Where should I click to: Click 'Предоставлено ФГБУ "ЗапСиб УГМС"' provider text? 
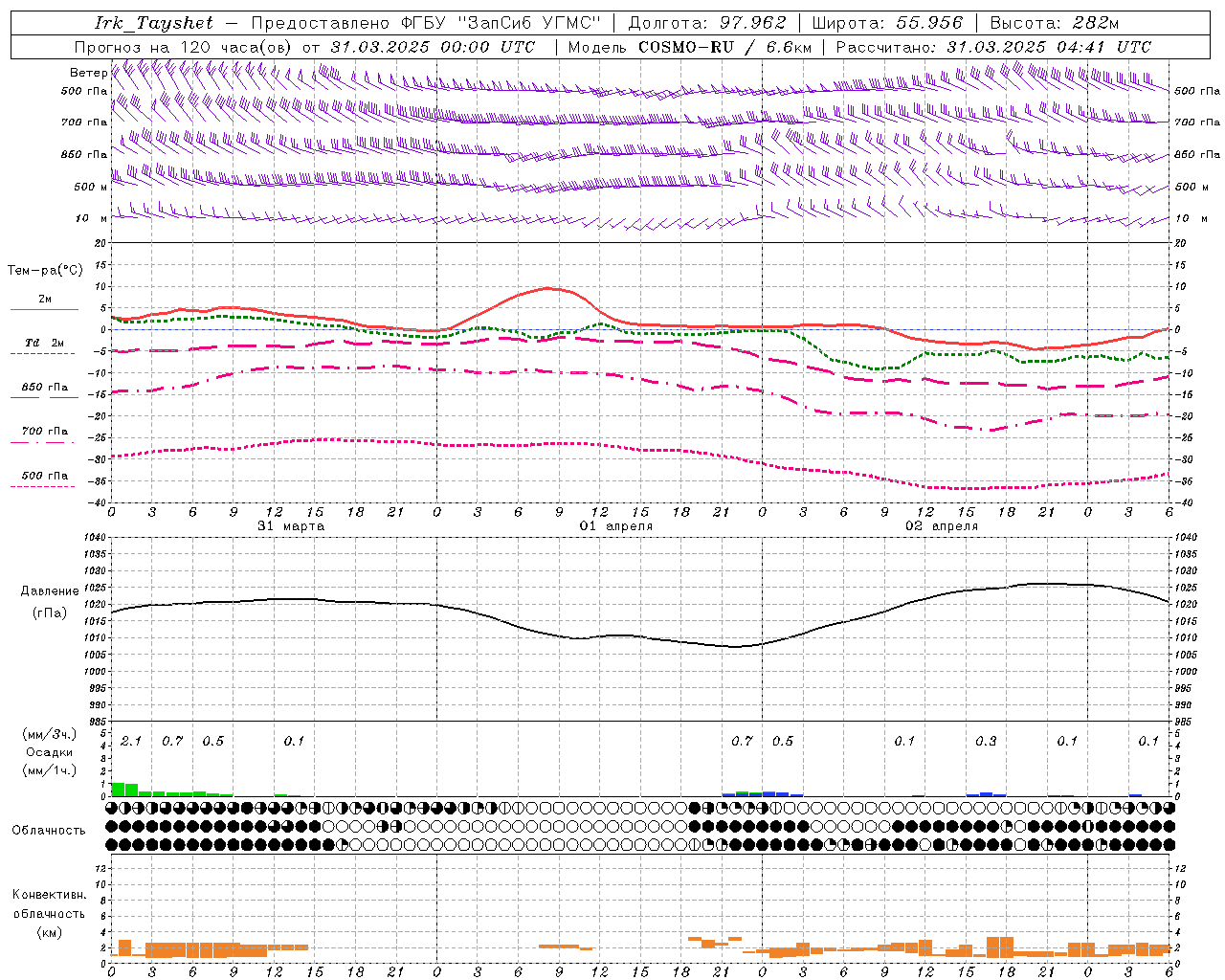(426, 23)
